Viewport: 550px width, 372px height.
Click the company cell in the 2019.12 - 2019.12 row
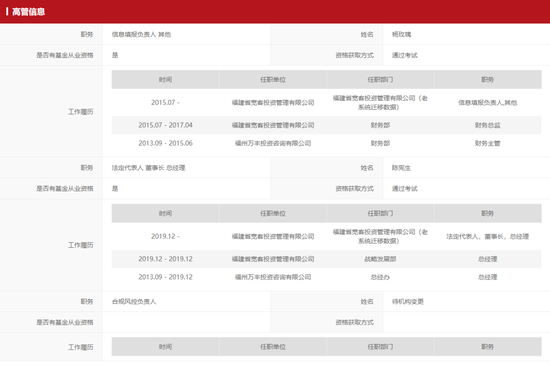click(273, 259)
